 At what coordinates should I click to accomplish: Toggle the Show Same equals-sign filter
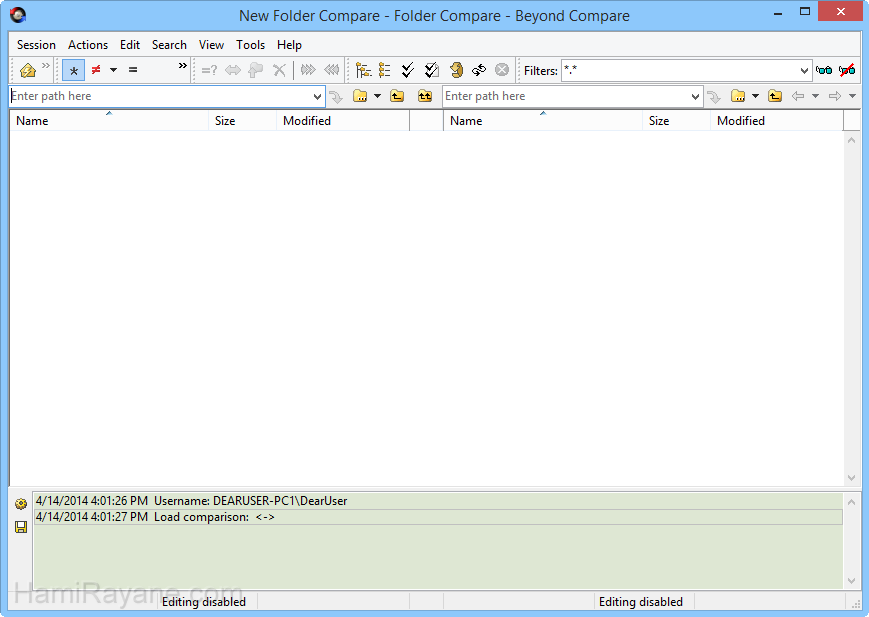click(x=133, y=70)
